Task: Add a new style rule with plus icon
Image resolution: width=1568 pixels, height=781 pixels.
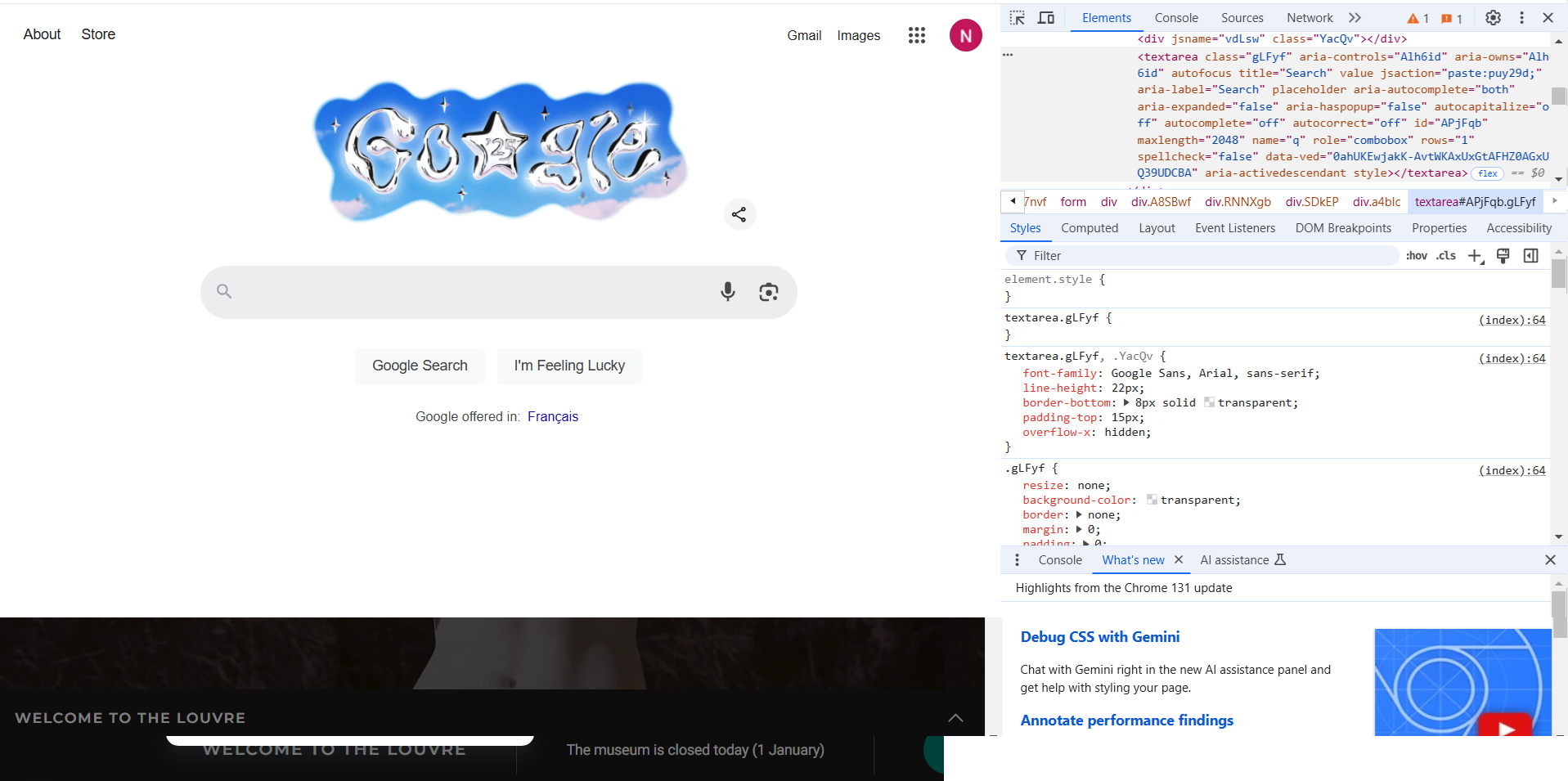Action: coord(1476,256)
